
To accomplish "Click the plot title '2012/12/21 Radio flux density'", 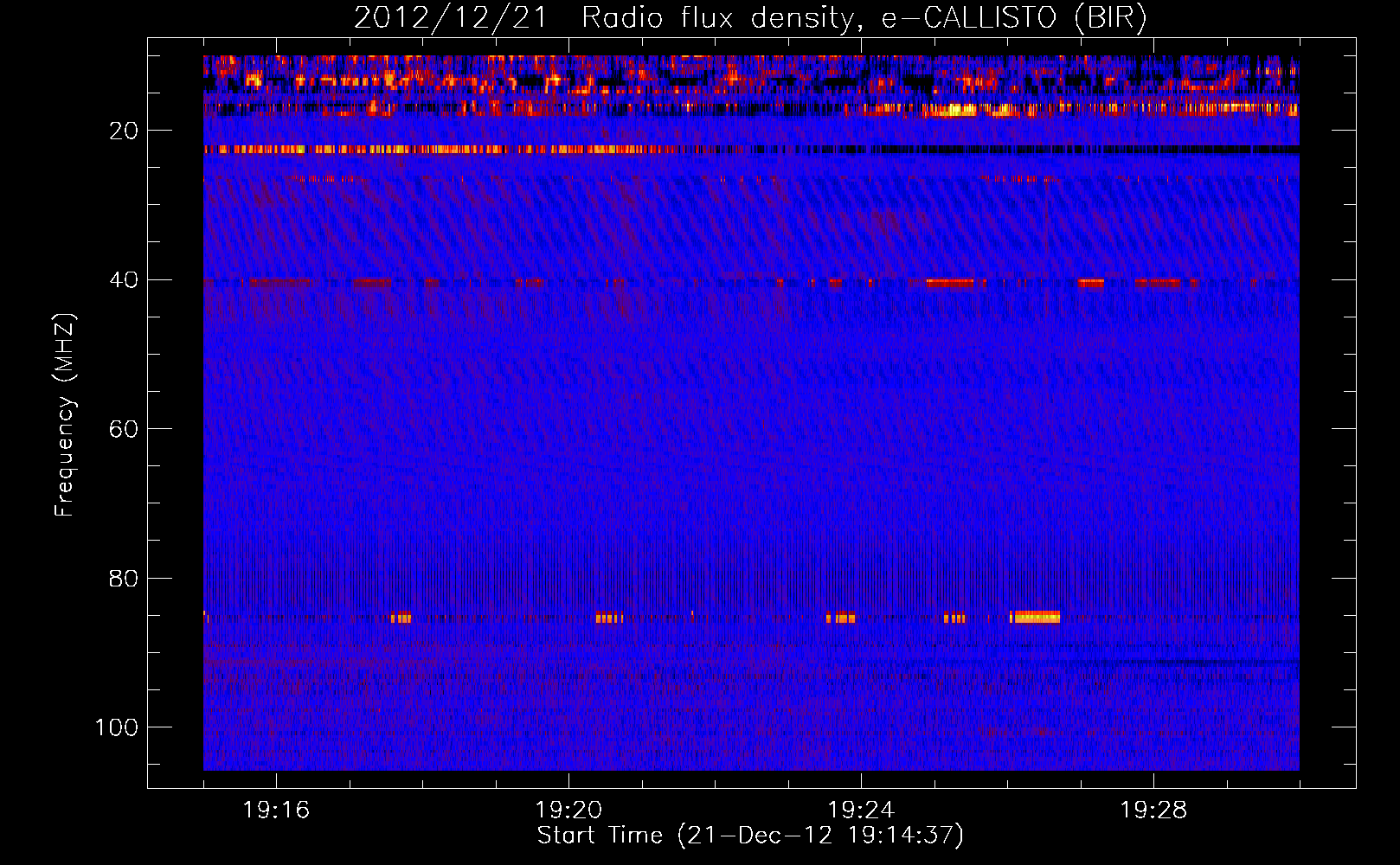I will click(x=605, y=18).
